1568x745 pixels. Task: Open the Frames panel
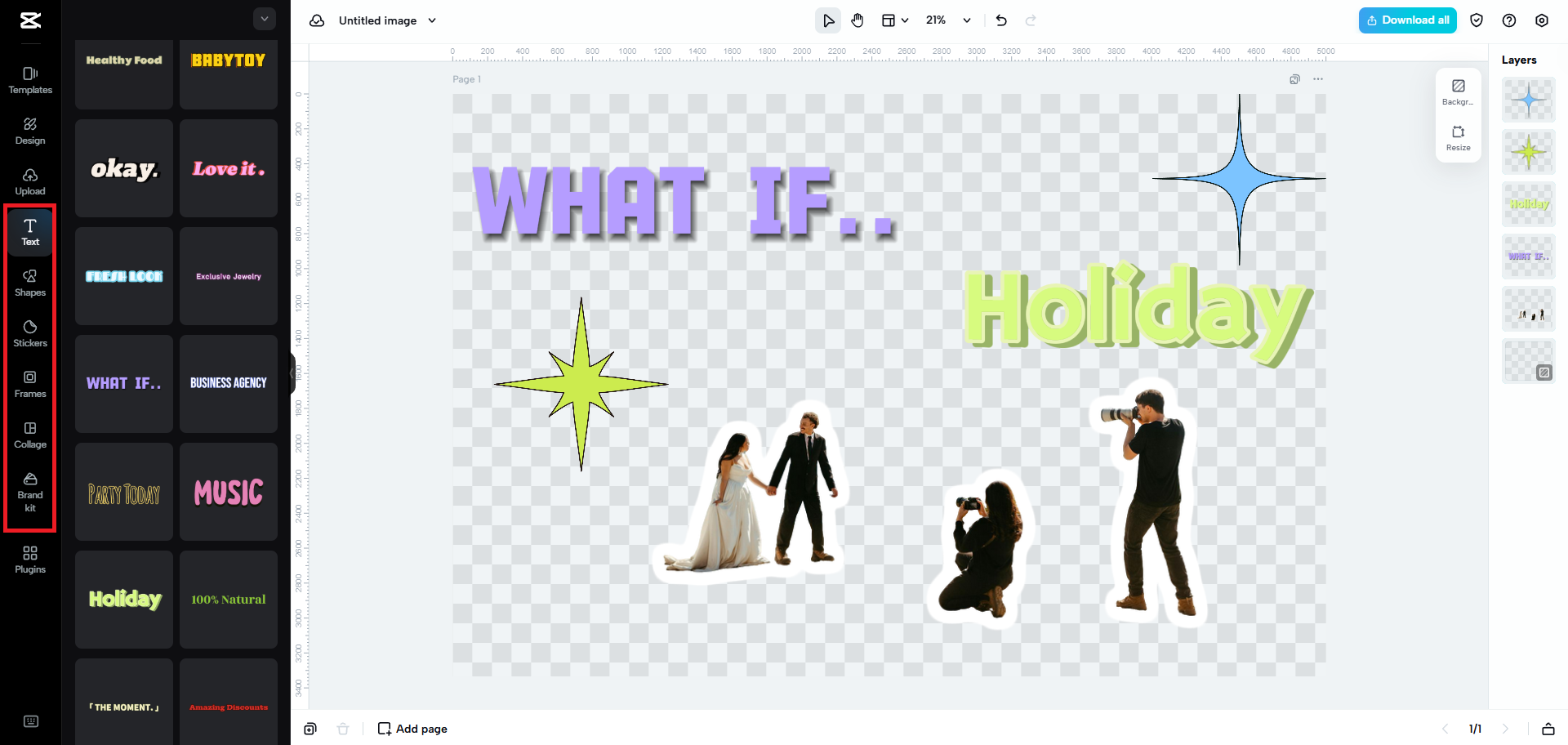(29, 383)
